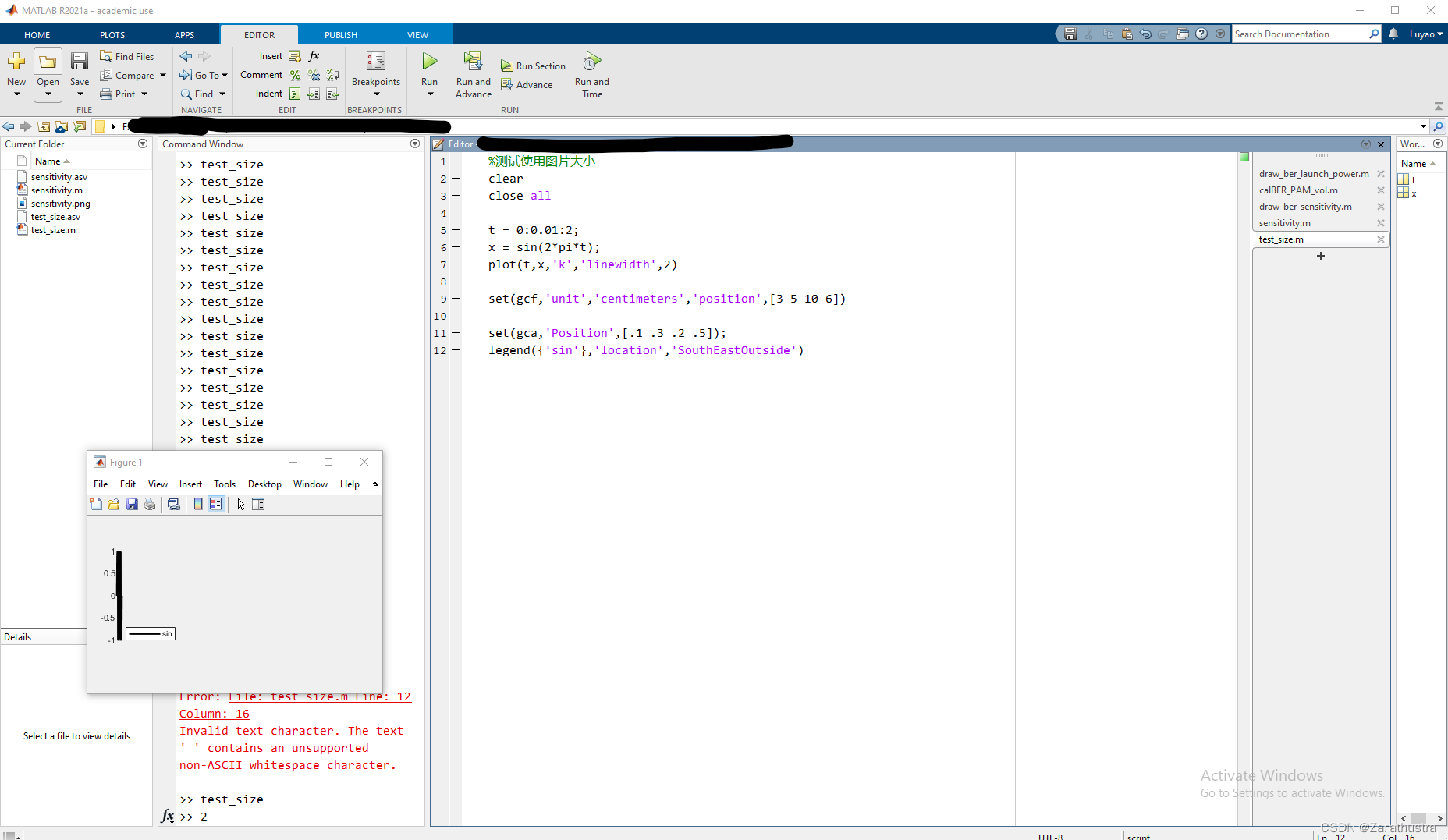Viewport: 1448px width, 840px height.
Task: Toggle breakpoint dash on line 9
Action: click(456, 299)
